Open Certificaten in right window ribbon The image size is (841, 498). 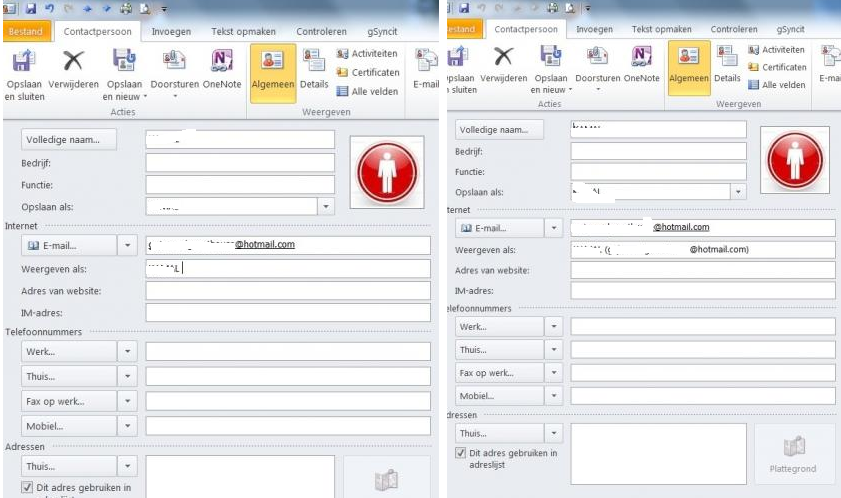pos(777,67)
